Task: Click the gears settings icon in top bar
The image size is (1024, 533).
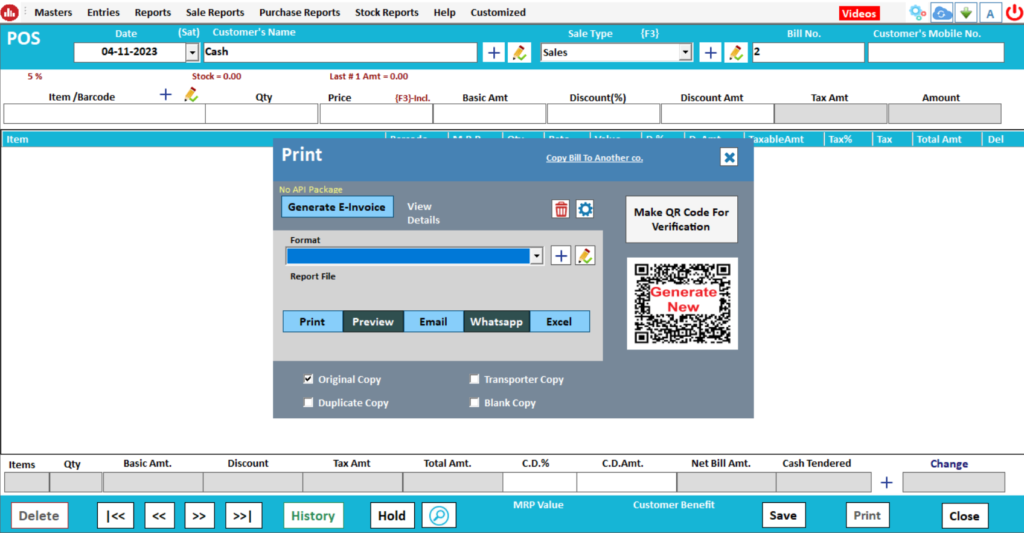Action: [x=918, y=12]
